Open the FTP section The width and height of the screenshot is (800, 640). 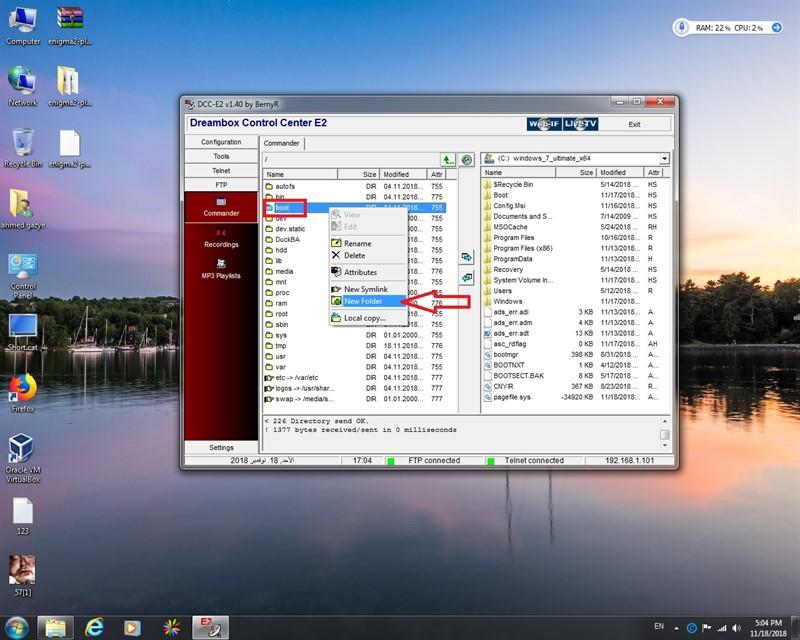click(x=221, y=185)
